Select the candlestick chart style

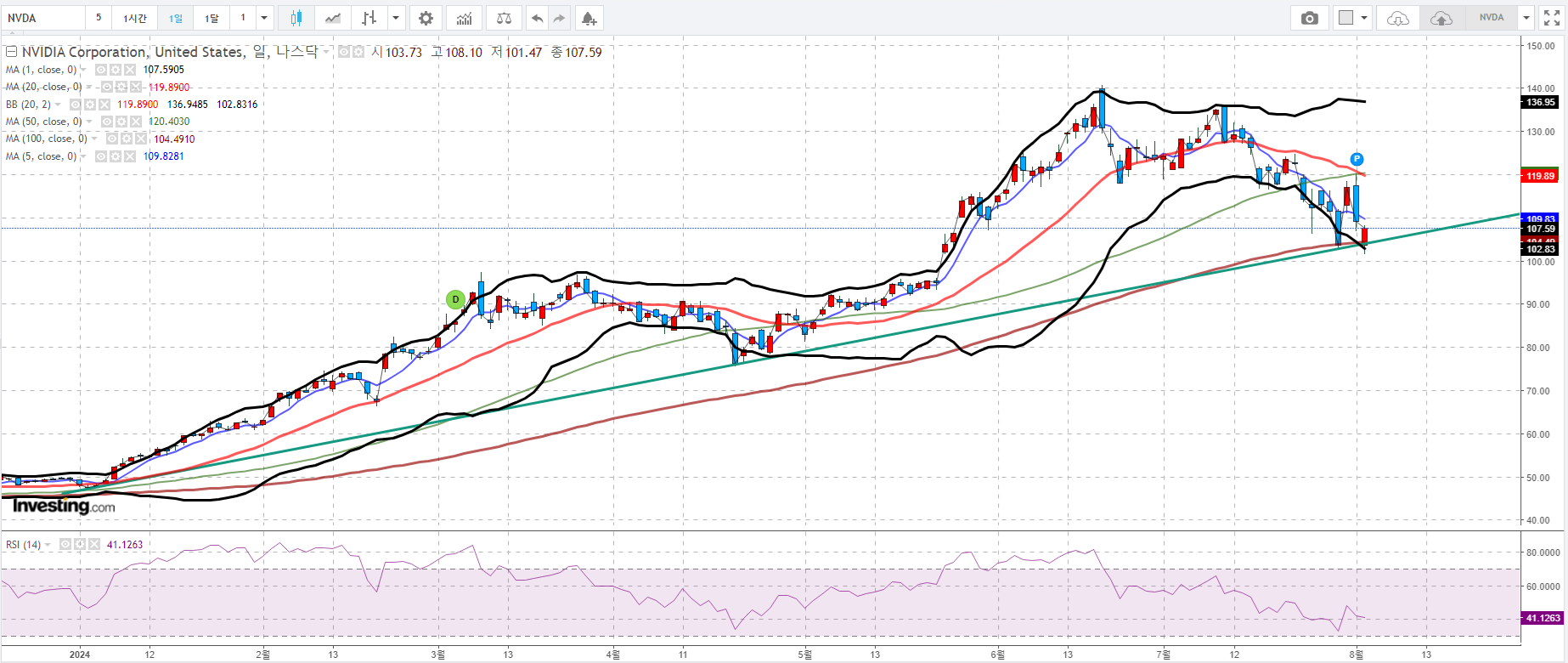click(x=296, y=18)
